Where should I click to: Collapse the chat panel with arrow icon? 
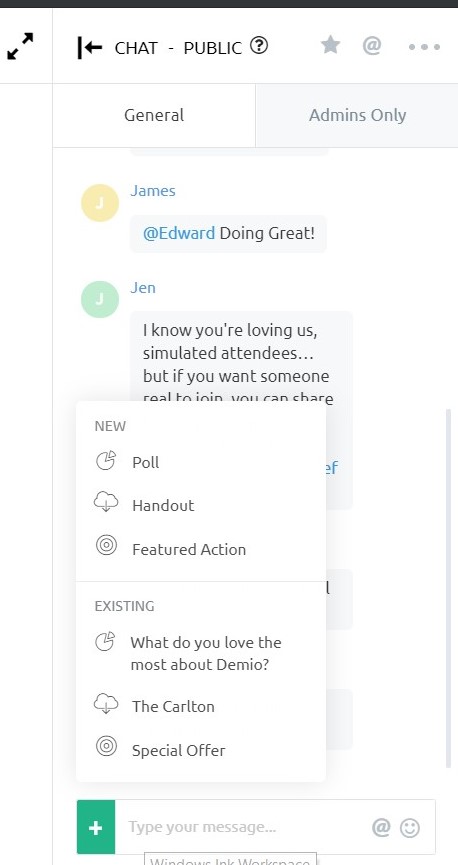click(x=90, y=47)
